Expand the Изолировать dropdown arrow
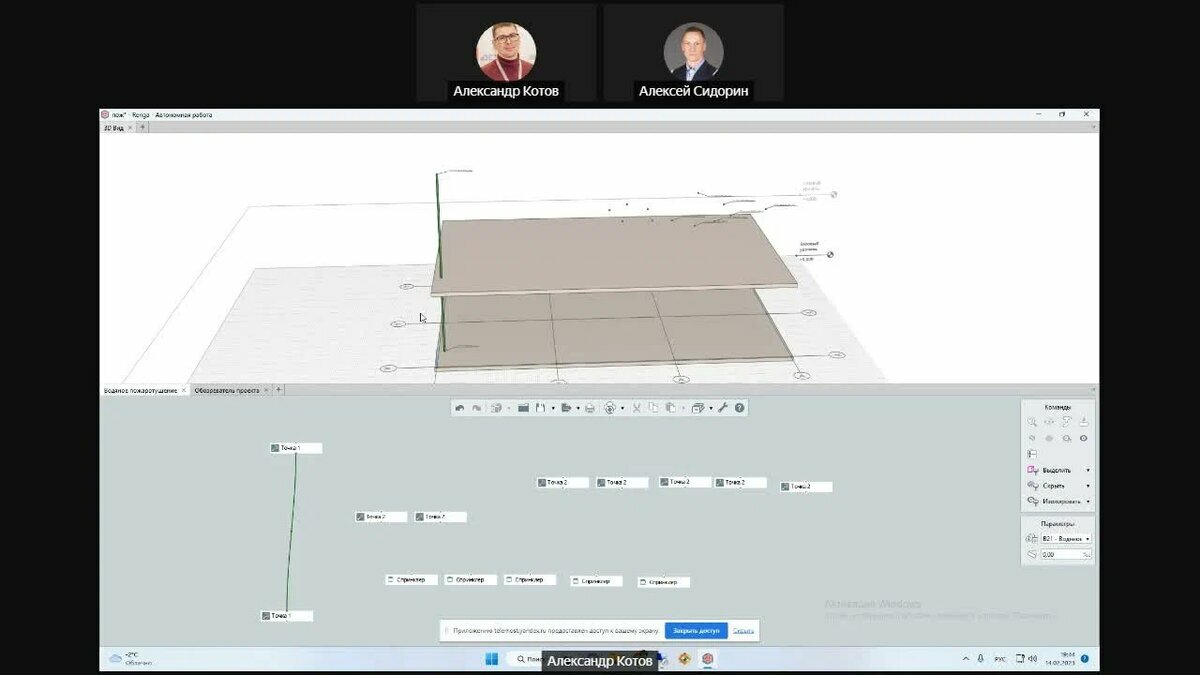 coord(1088,501)
